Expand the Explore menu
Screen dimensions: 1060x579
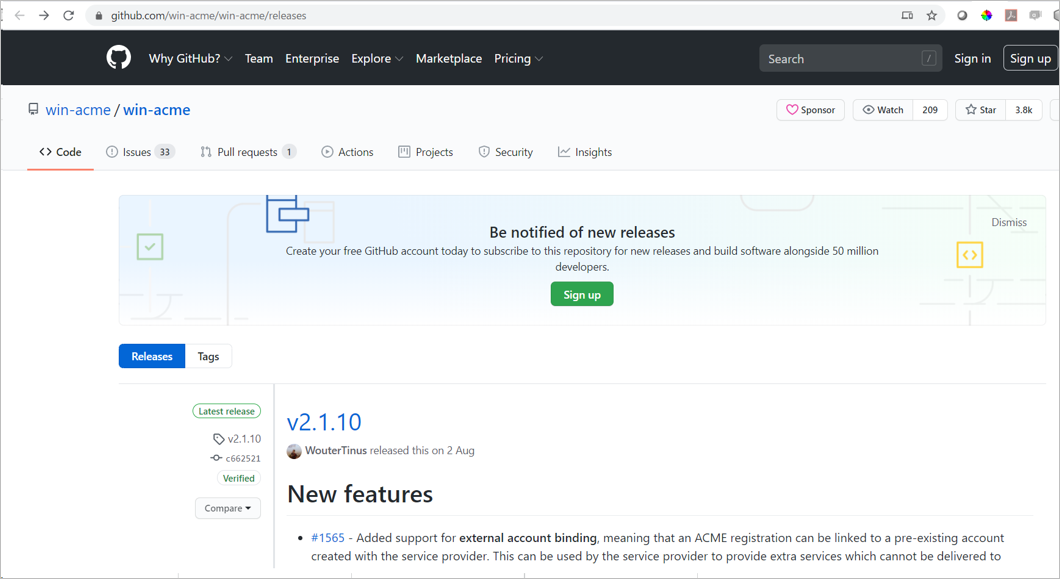click(377, 59)
